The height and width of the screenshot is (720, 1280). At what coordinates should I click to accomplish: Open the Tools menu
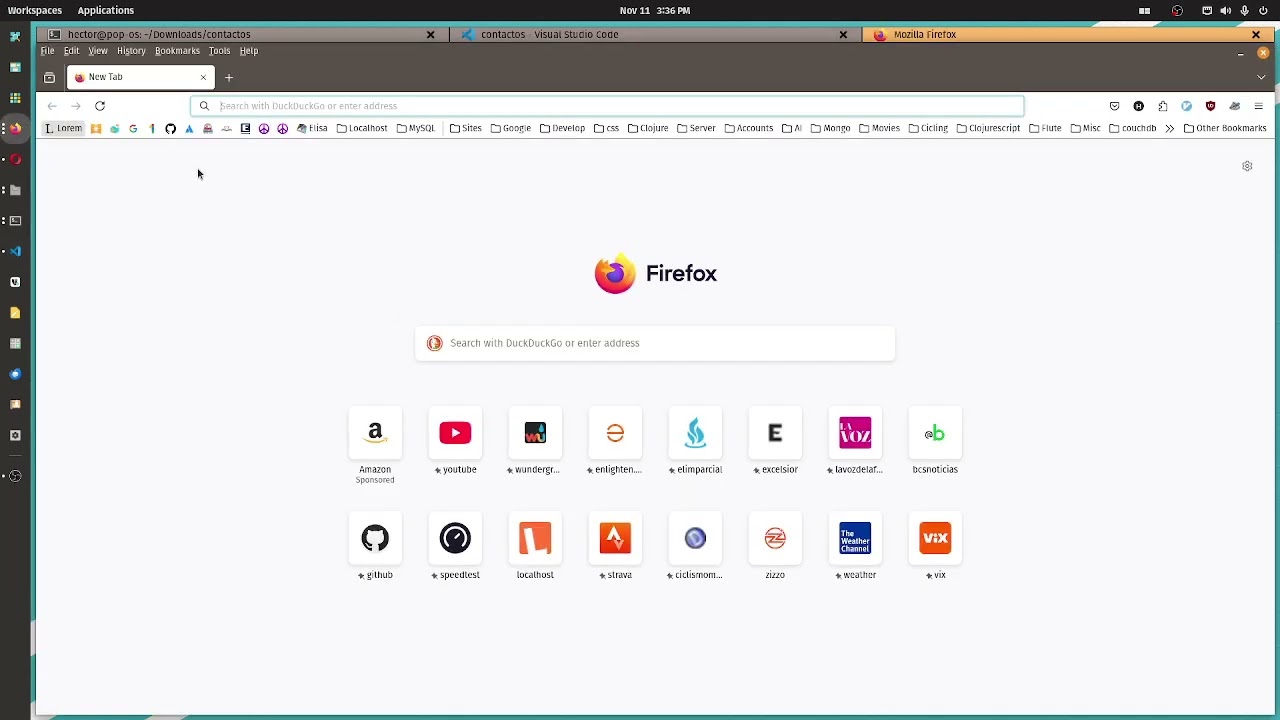[x=220, y=51]
